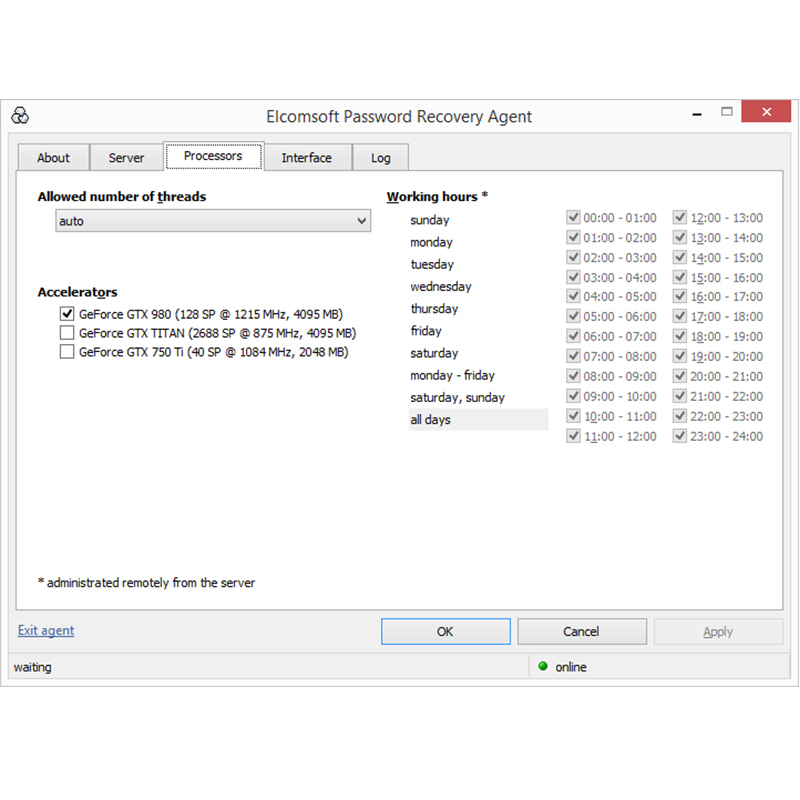Screen dimensions: 800x800
Task: Toggle the 20:00 - 21:00 hour checkbox
Action: click(680, 376)
